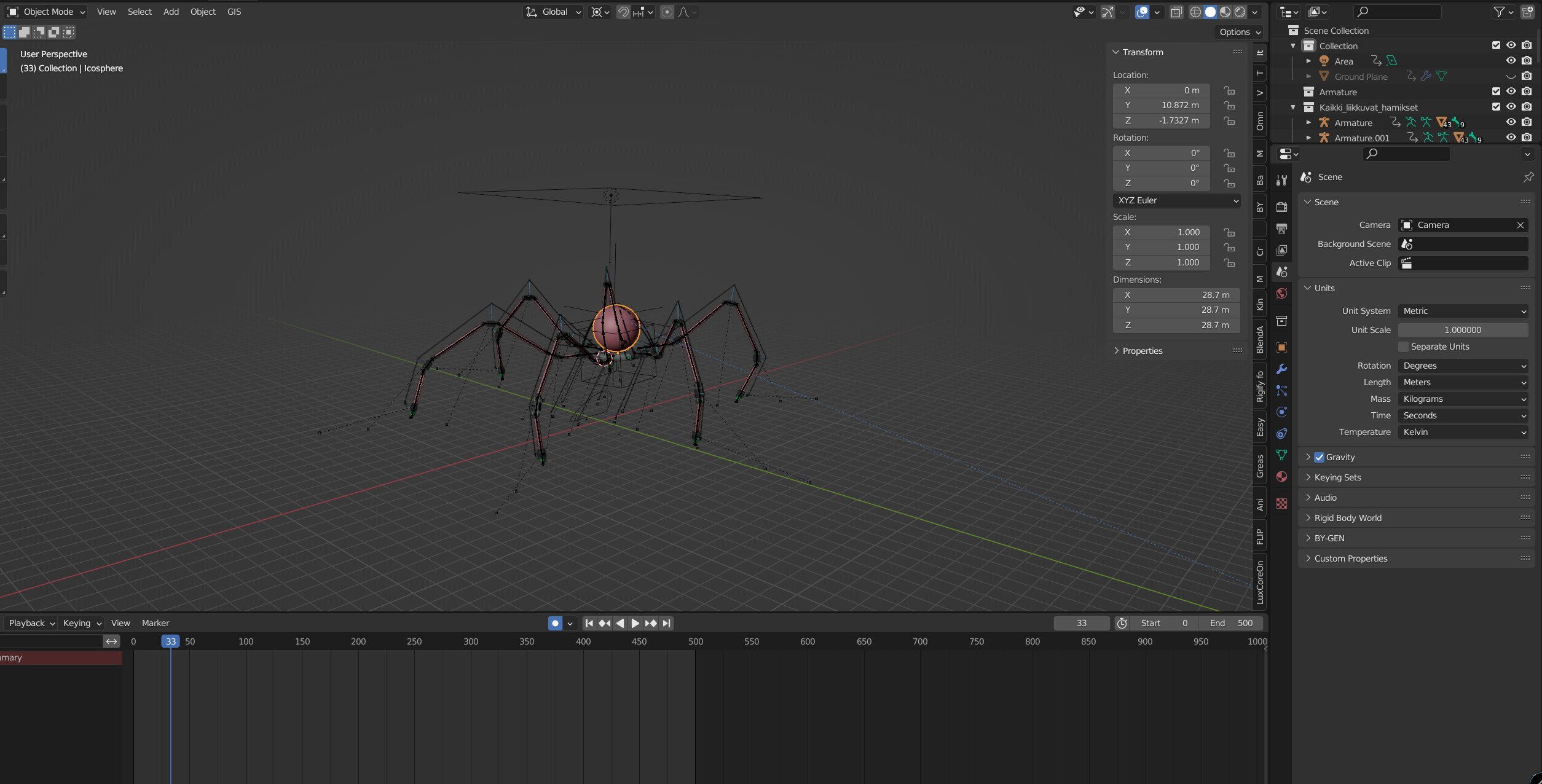Click the outliner search field
This screenshot has height=784, width=1542.
[x=1396, y=12]
